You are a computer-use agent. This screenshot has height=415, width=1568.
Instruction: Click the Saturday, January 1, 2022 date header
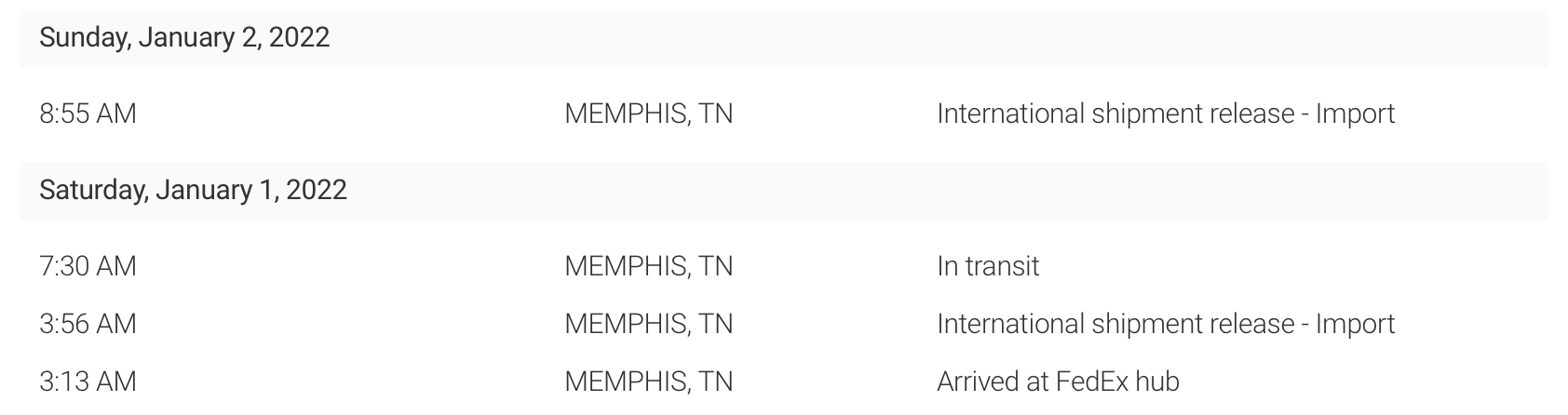[193, 190]
